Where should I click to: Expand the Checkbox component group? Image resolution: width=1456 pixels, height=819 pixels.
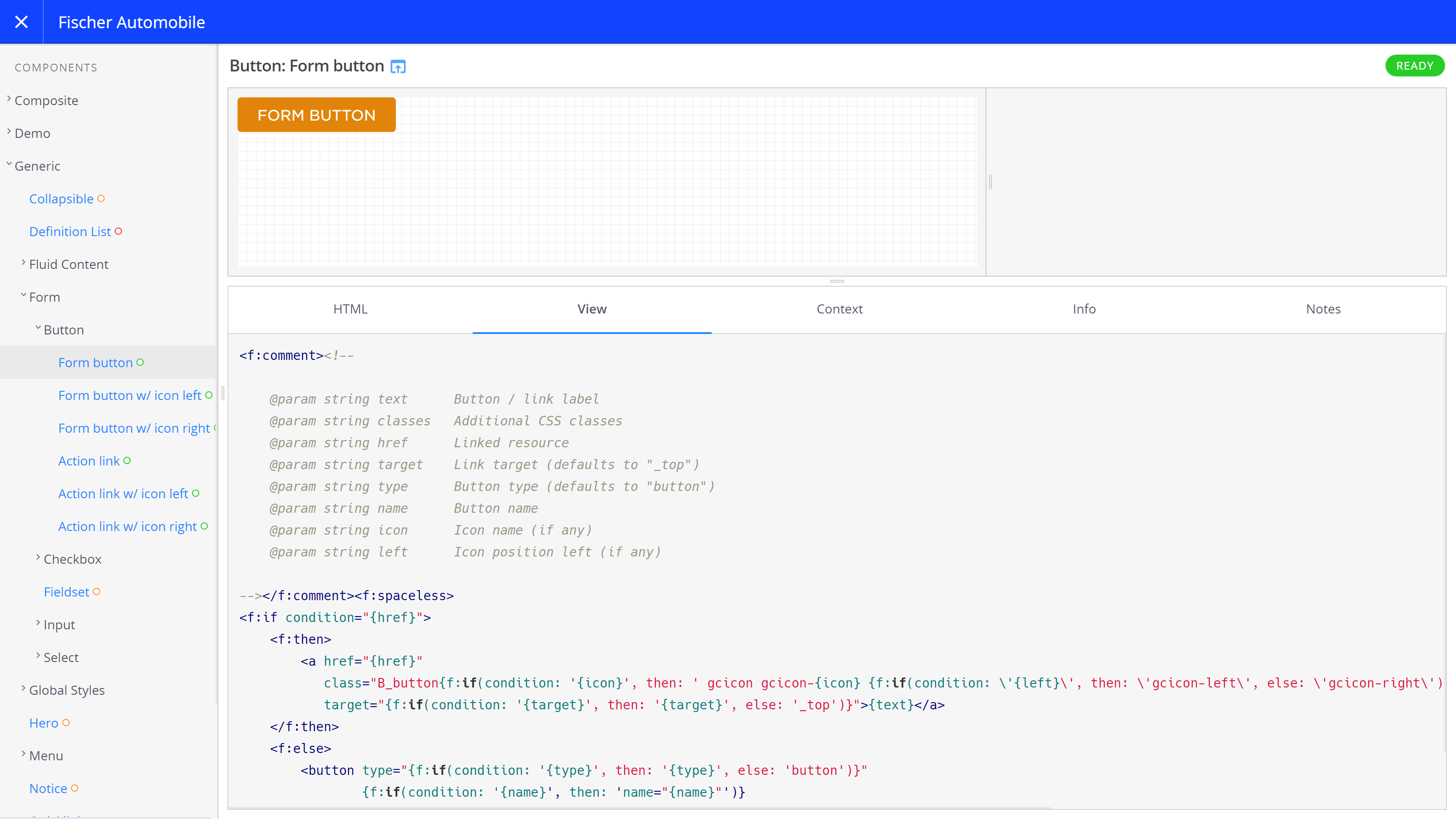coord(72,559)
